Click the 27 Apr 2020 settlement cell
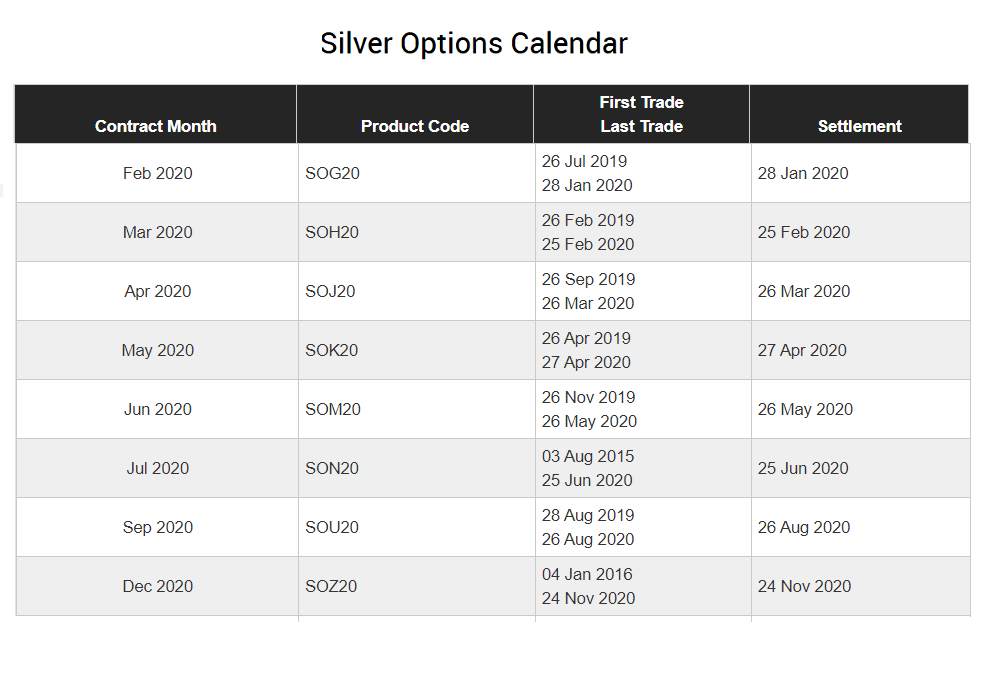The image size is (981, 692). pos(860,350)
